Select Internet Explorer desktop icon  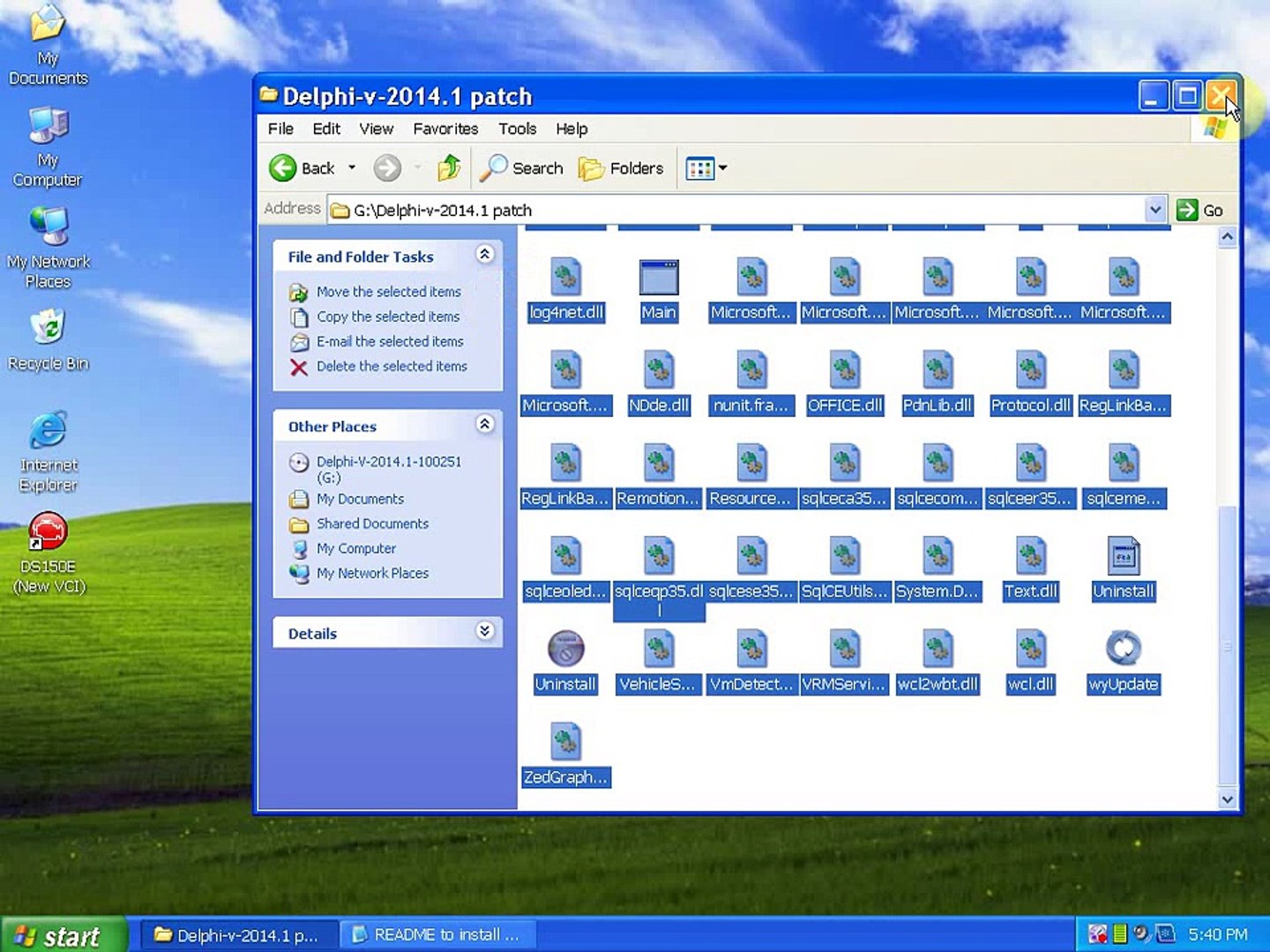(49, 451)
